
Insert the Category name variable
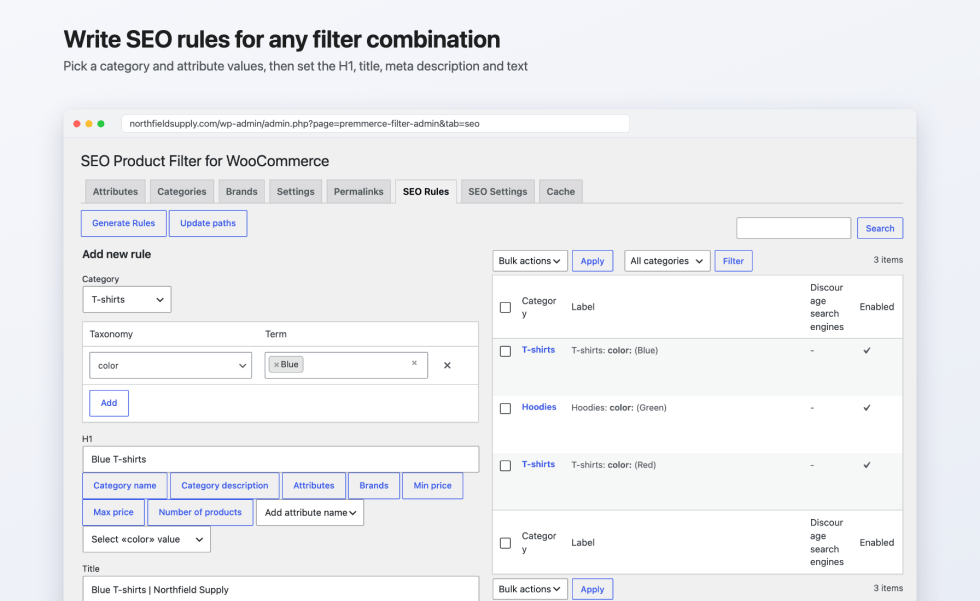click(x=125, y=485)
